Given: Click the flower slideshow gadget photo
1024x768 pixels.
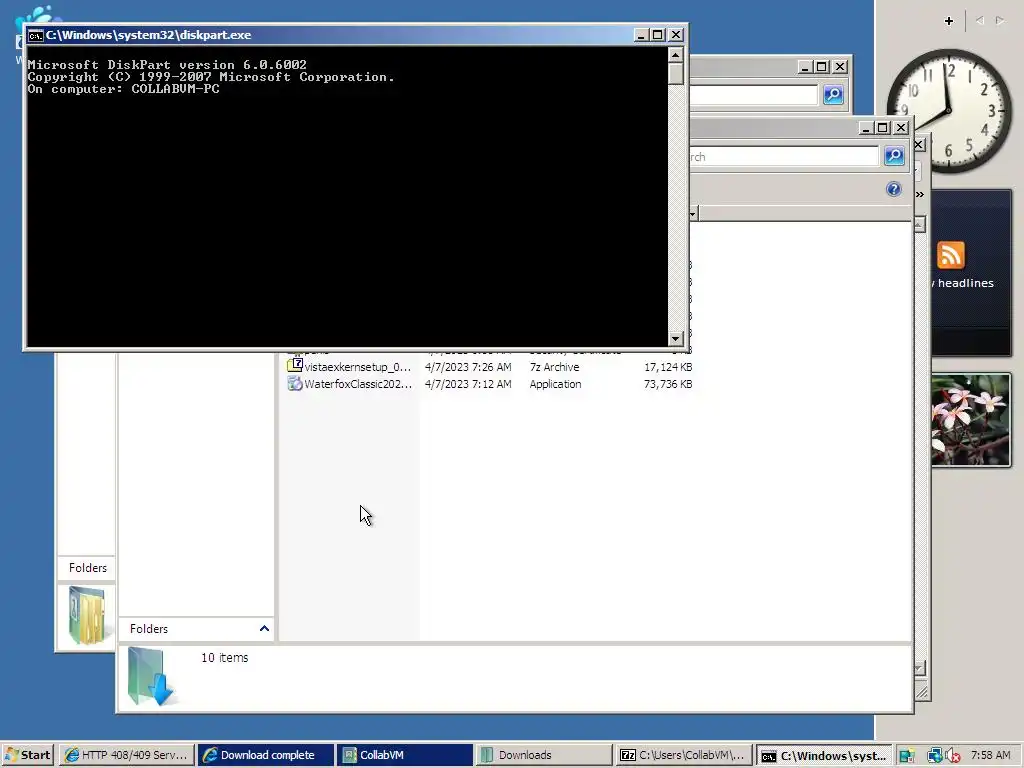Looking at the screenshot, I should [x=971, y=420].
